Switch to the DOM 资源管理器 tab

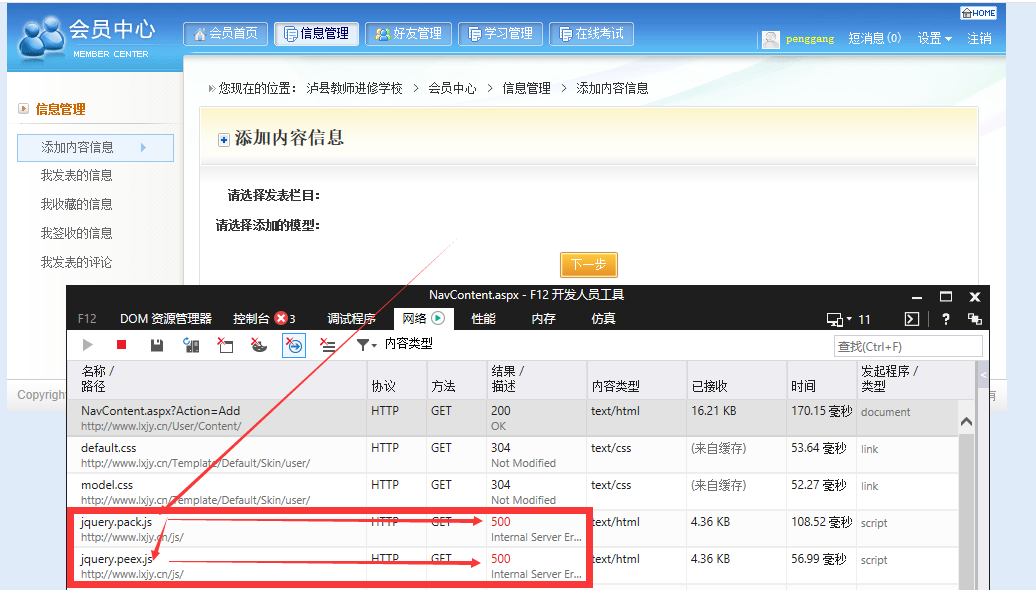coord(165,319)
